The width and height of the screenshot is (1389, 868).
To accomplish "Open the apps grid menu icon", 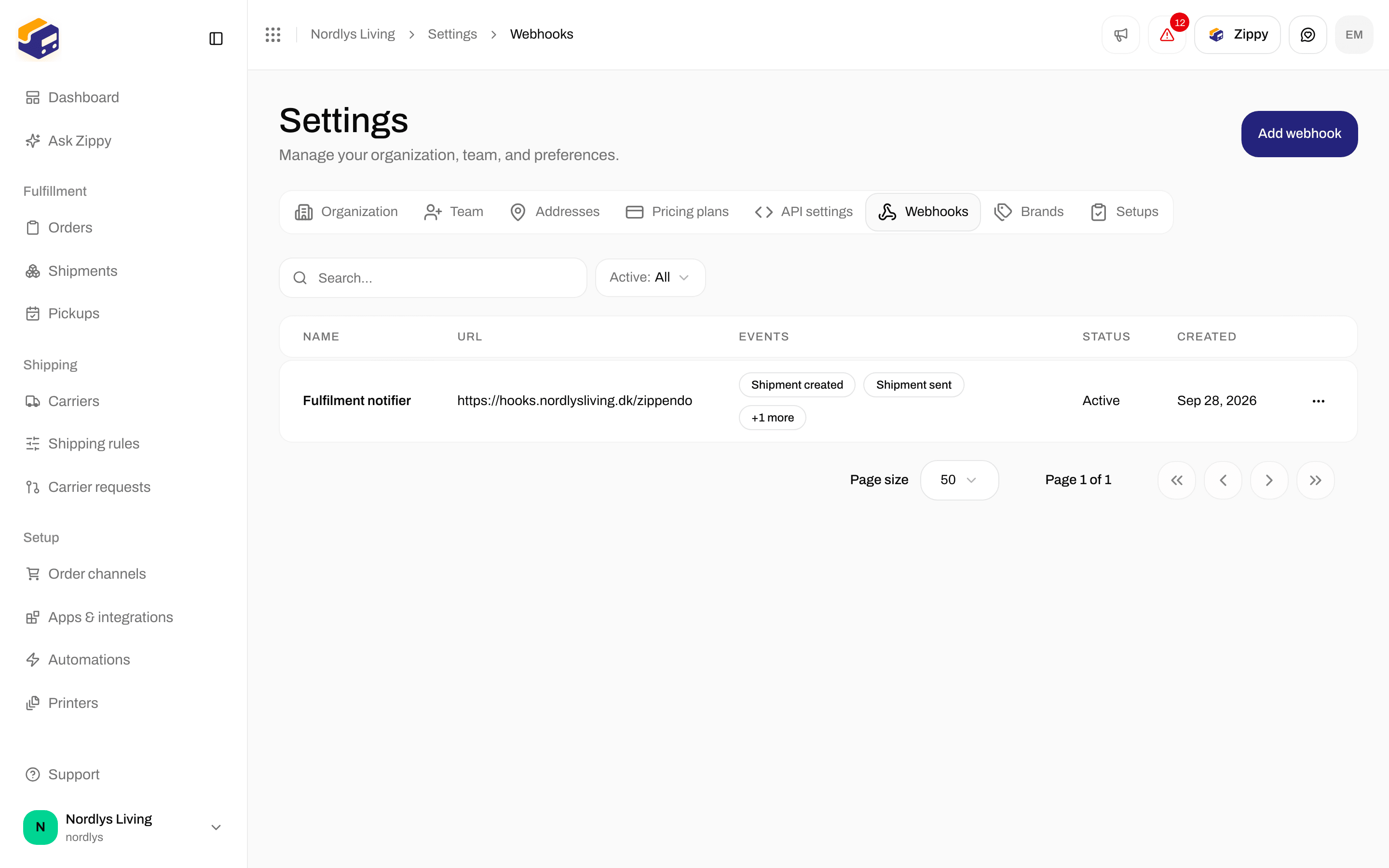I will coord(273,34).
